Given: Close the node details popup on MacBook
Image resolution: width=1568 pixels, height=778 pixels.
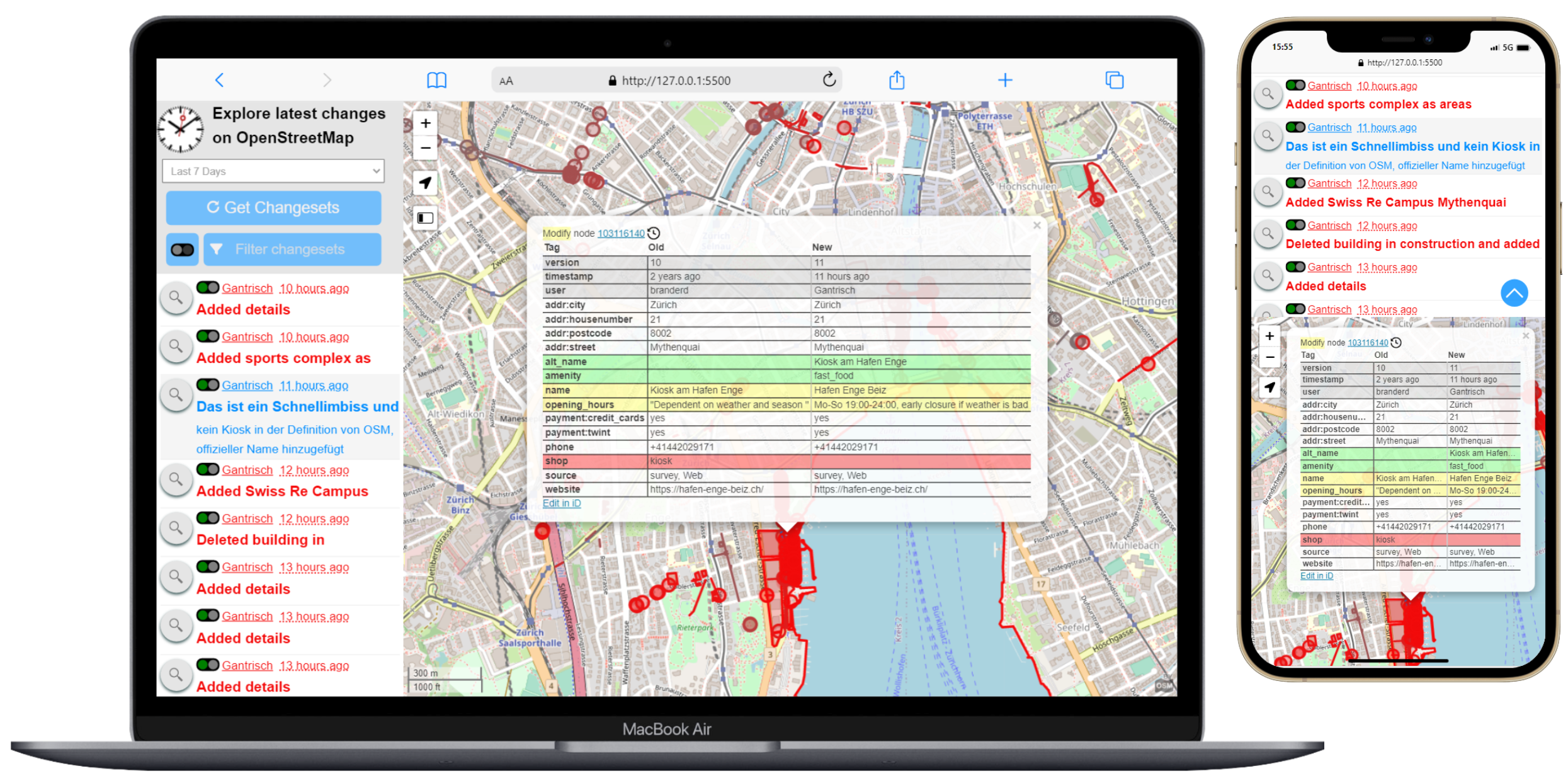Looking at the screenshot, I should pos(1037,226).
